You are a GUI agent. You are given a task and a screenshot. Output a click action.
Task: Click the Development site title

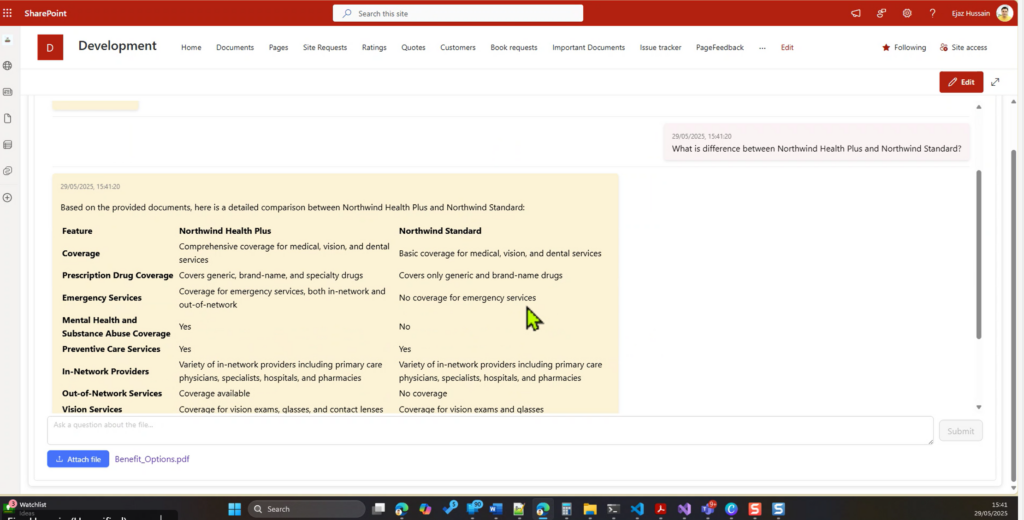click(x=118, y=46)
